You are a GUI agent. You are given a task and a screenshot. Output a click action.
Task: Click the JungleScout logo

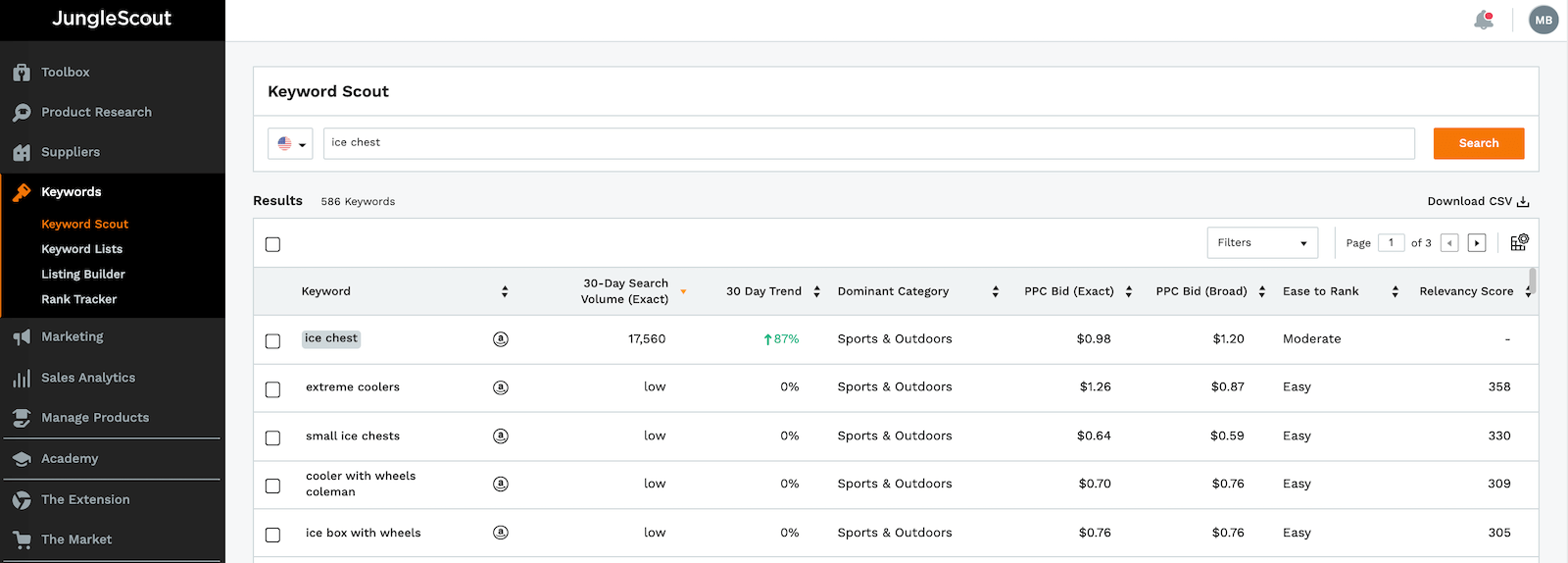click(112, 19)
